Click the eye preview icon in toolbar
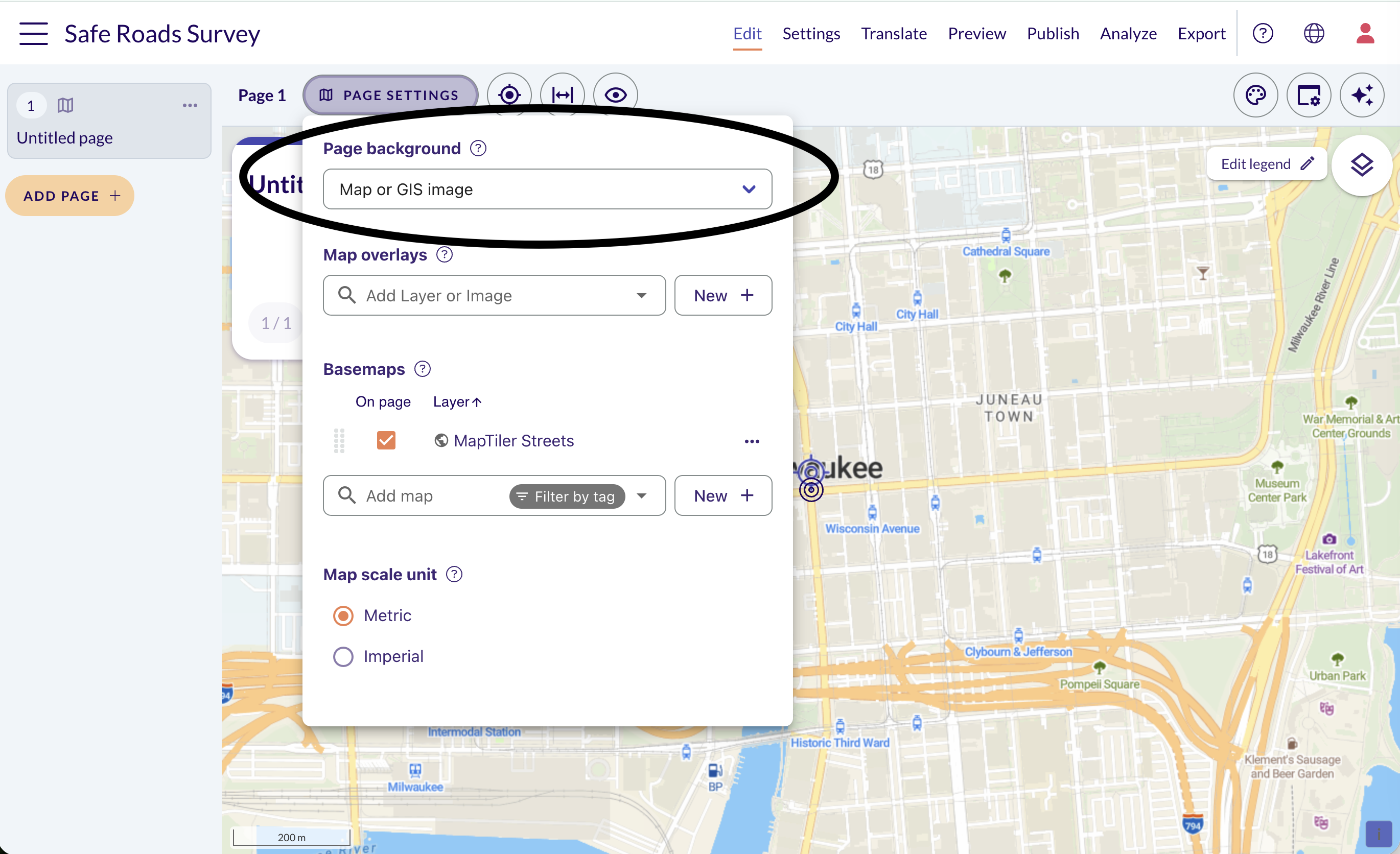 615,95
